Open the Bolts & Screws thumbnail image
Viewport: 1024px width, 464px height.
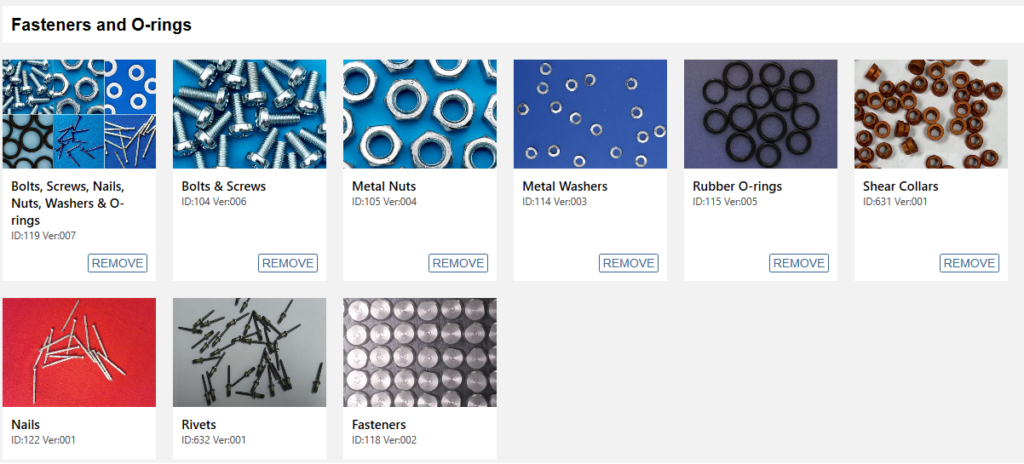(249, 114)
